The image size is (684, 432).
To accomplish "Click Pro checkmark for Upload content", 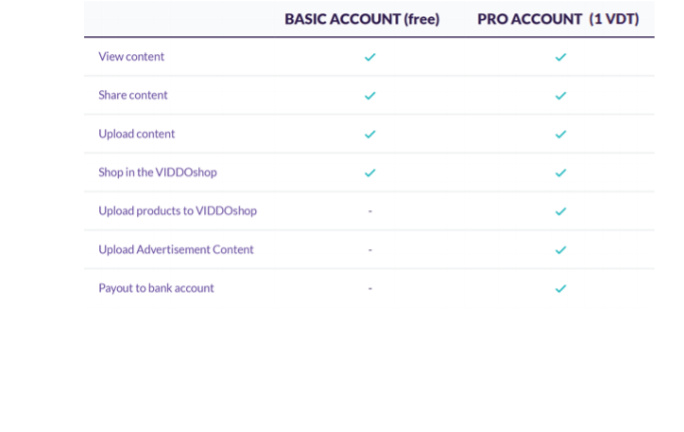I will pos(560,134).
